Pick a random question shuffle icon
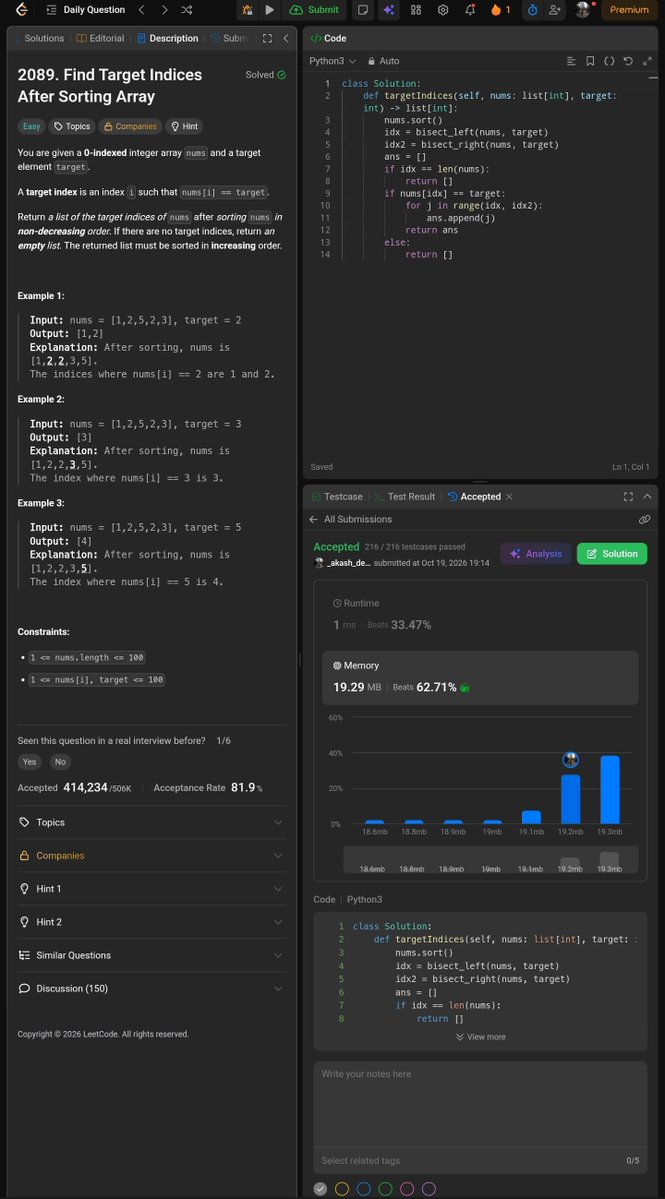The width and height of the screenshot is (665, 1199). [187, 10]
